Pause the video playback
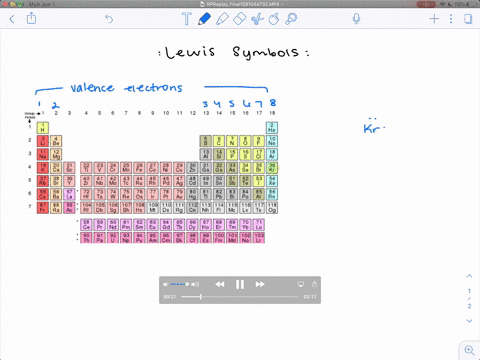480x360 pixels. 240,284
